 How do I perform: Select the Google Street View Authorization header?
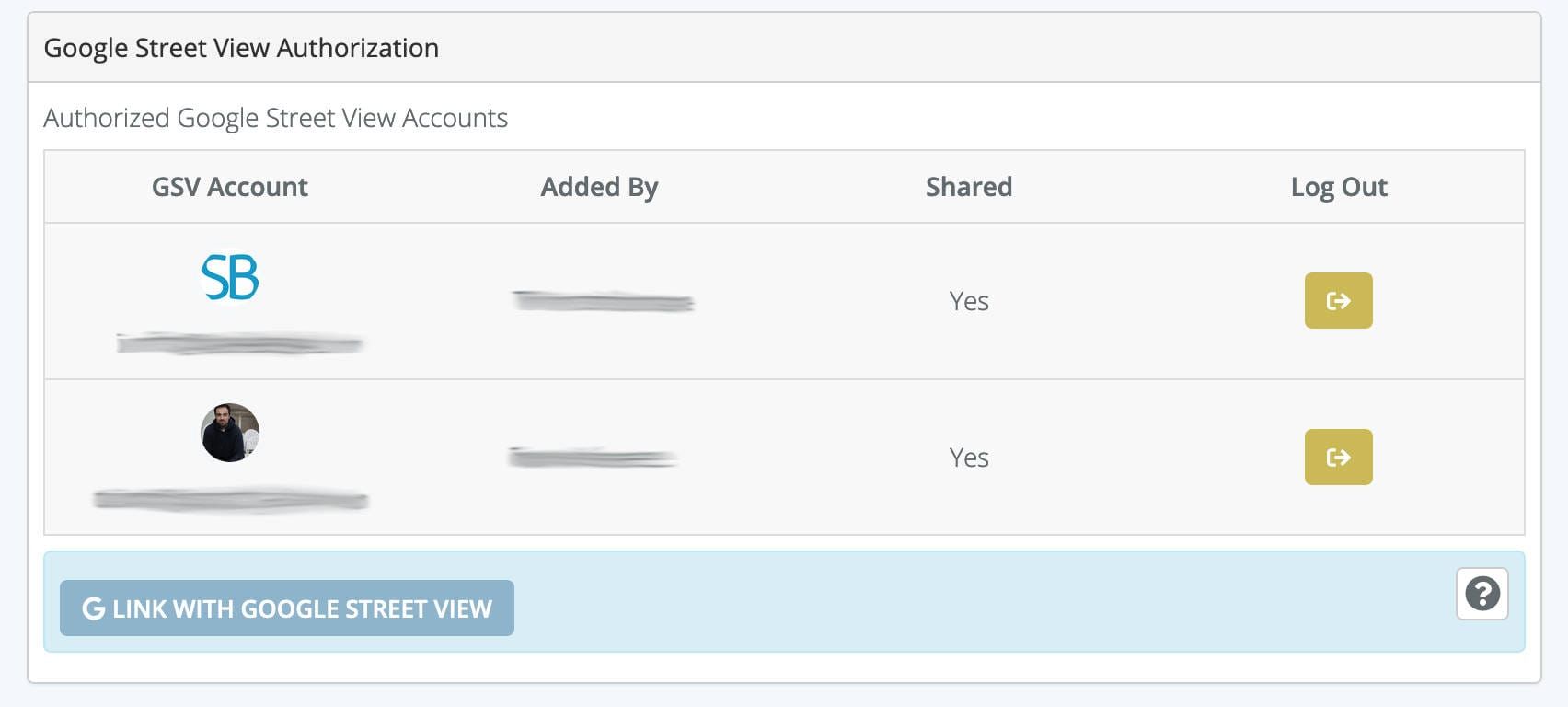(x=241, y=47)
